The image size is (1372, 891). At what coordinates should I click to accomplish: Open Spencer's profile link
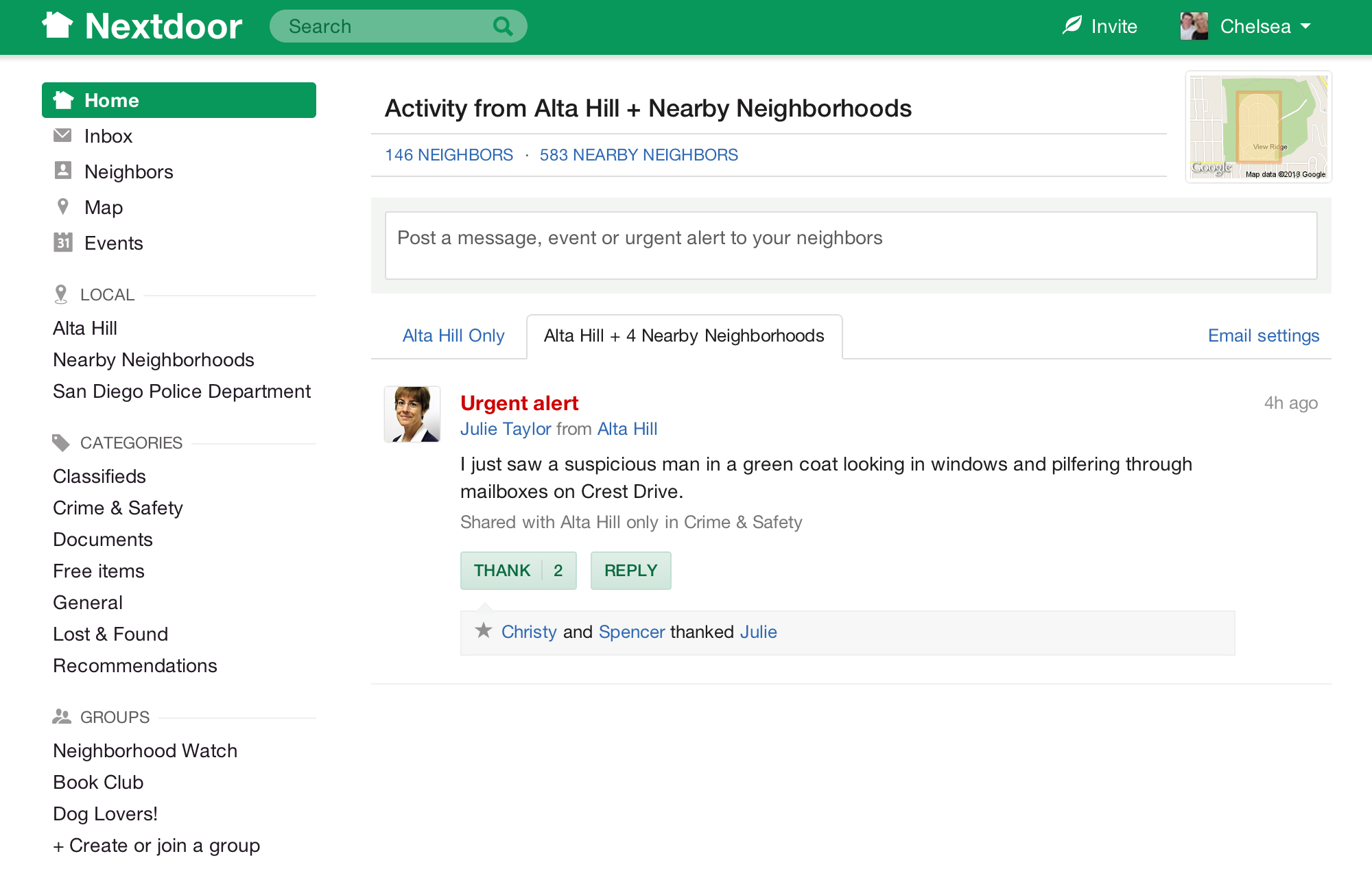632,632
